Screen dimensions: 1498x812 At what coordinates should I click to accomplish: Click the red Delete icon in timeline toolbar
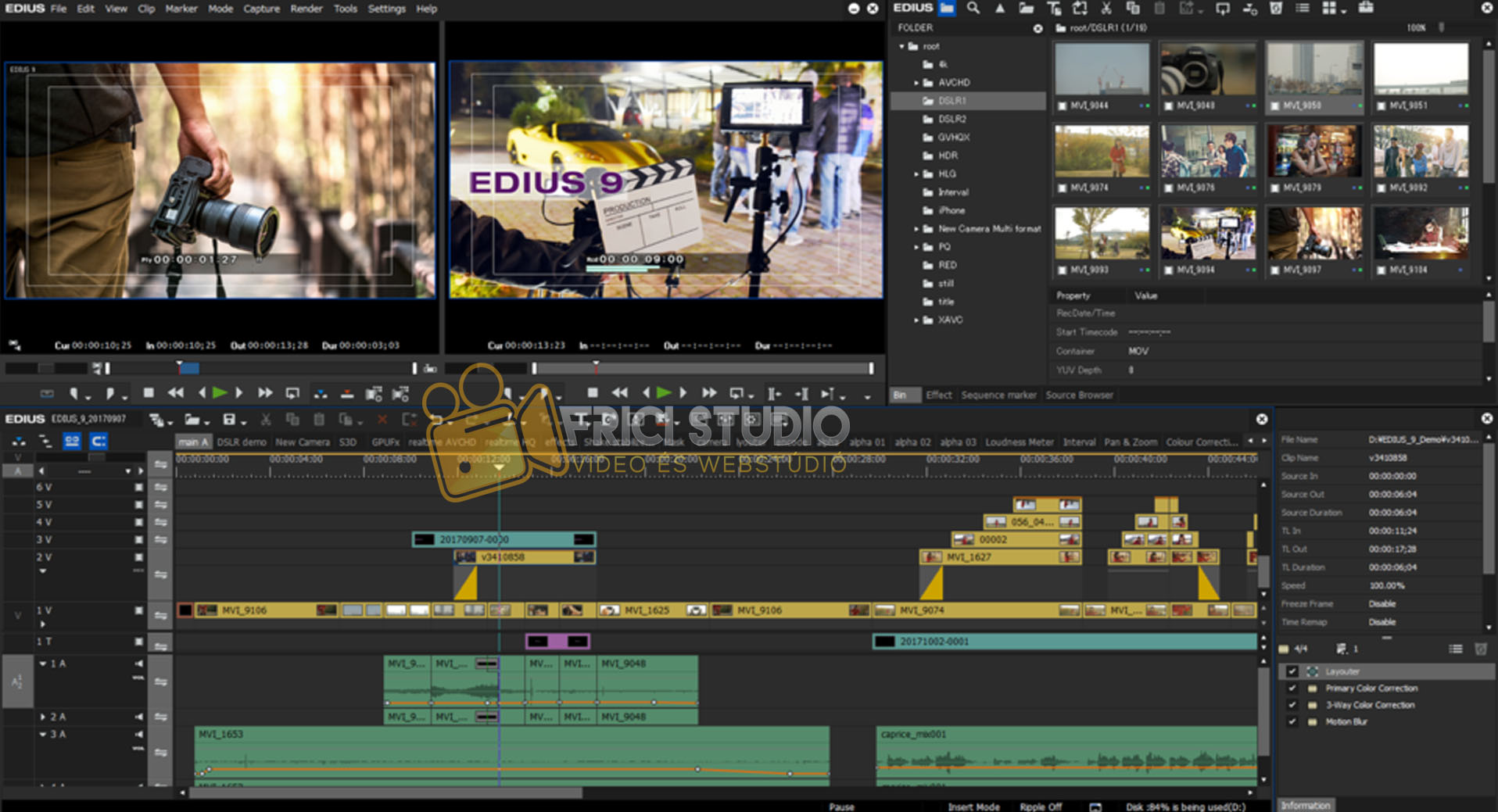tap(382, 420)
